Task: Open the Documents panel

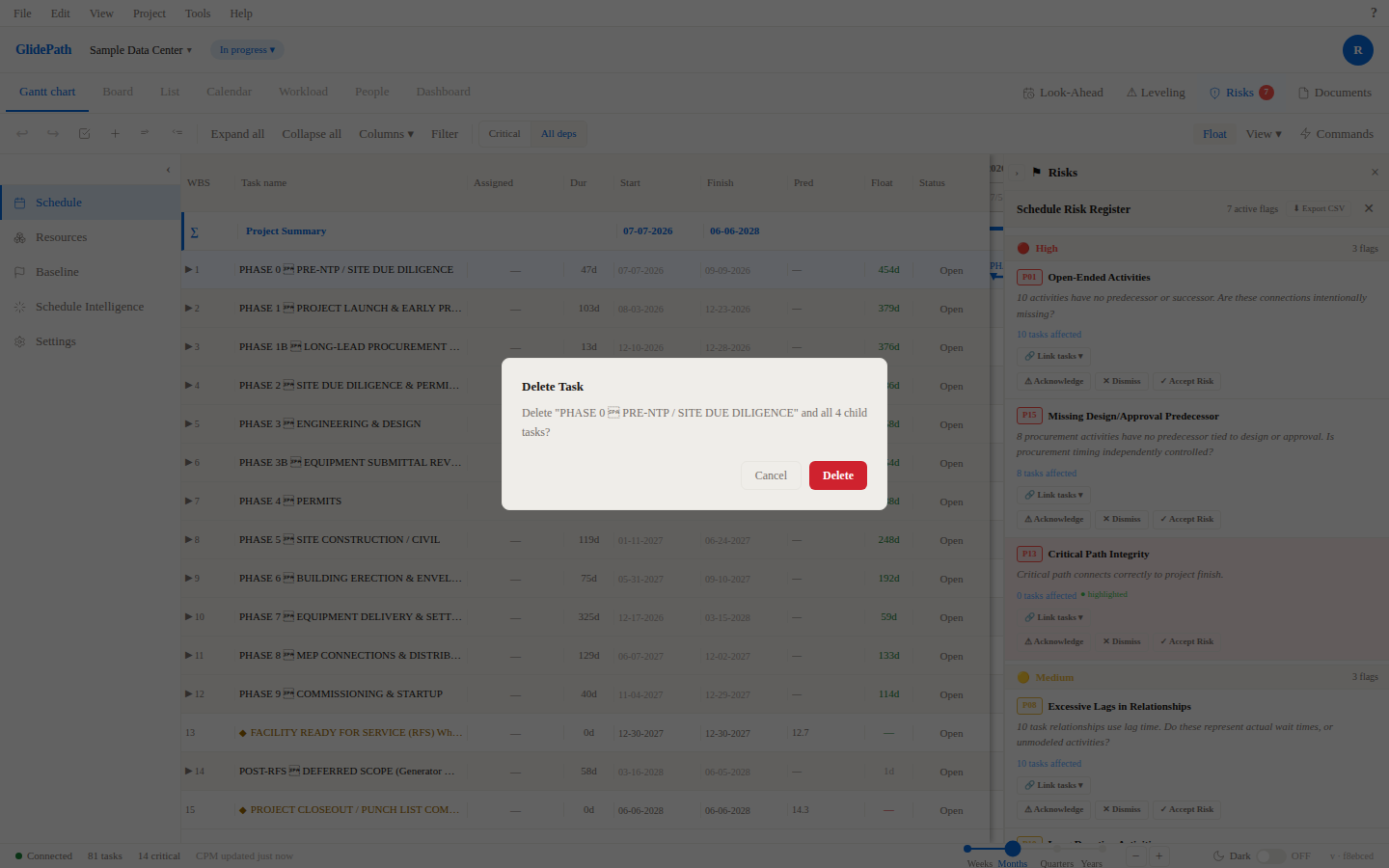Action: click(x=1335, y=93)
